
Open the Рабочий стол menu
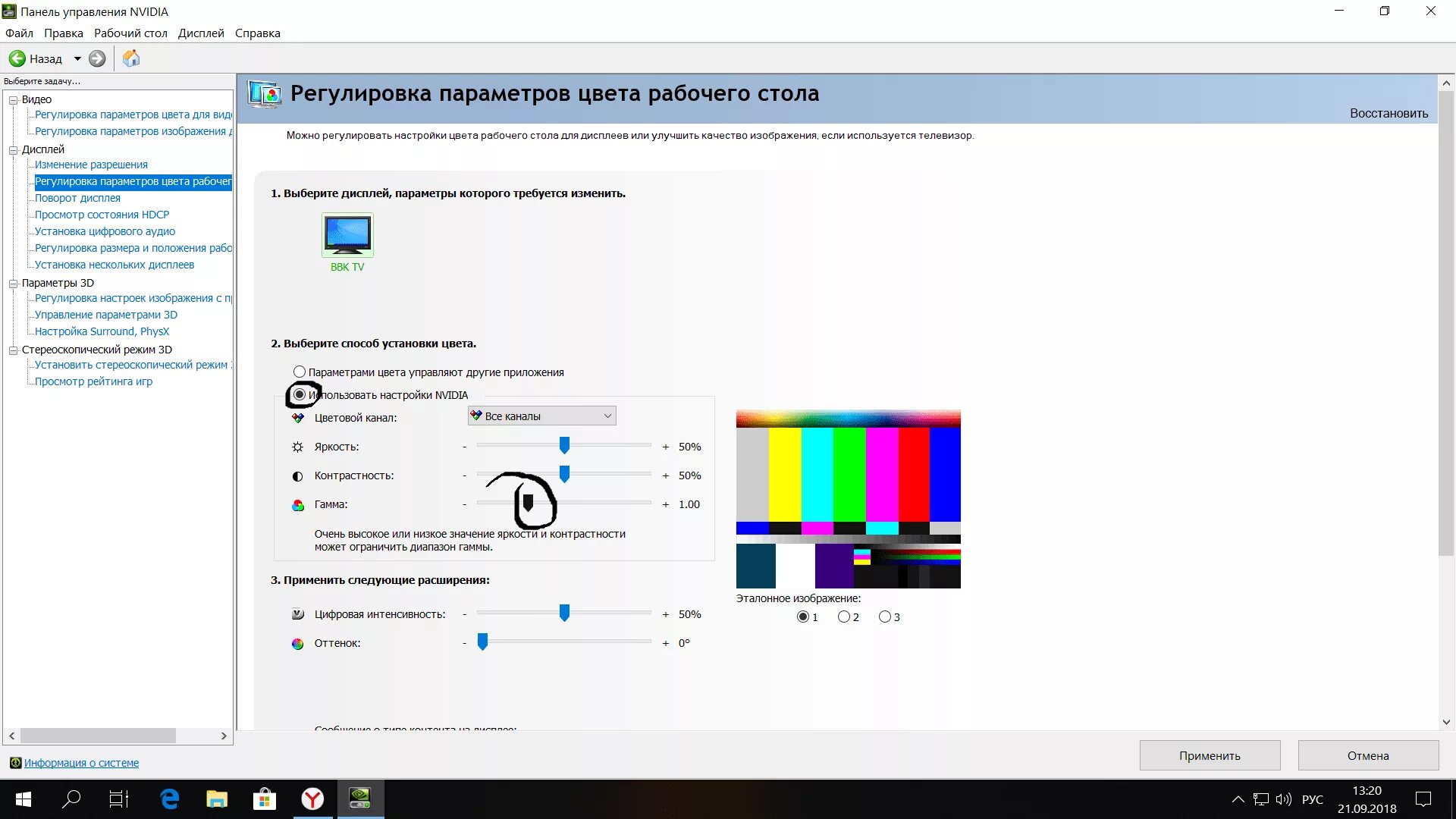pos(130,33)
